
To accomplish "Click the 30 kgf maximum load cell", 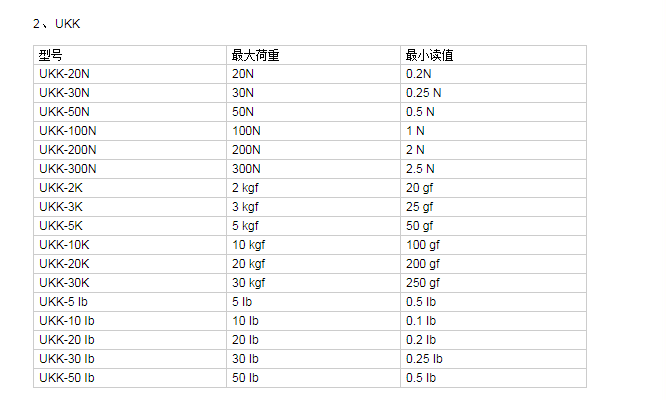I will [251, 283].
